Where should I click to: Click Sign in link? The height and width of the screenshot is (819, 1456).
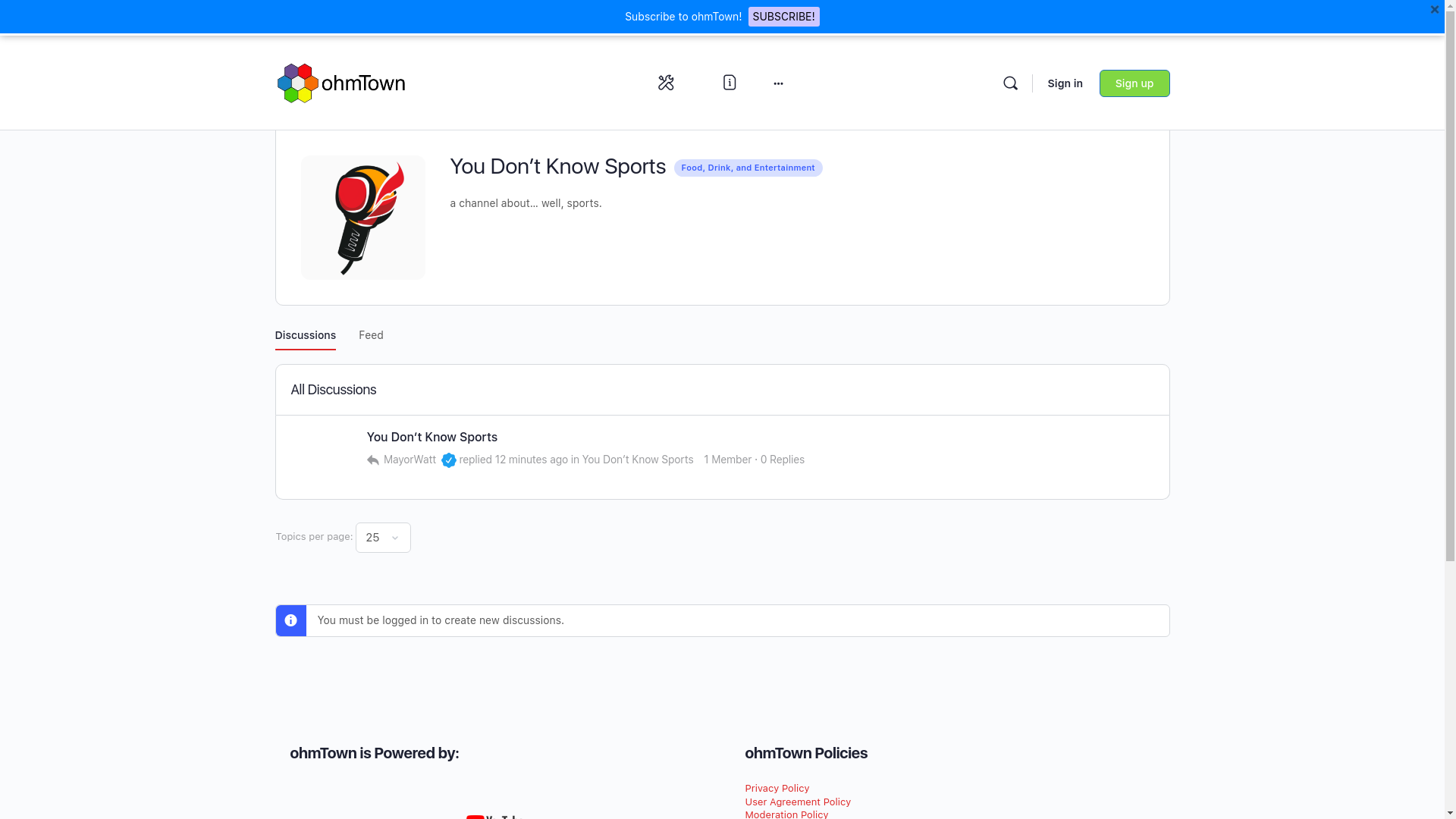click(x=1065, y=83)
